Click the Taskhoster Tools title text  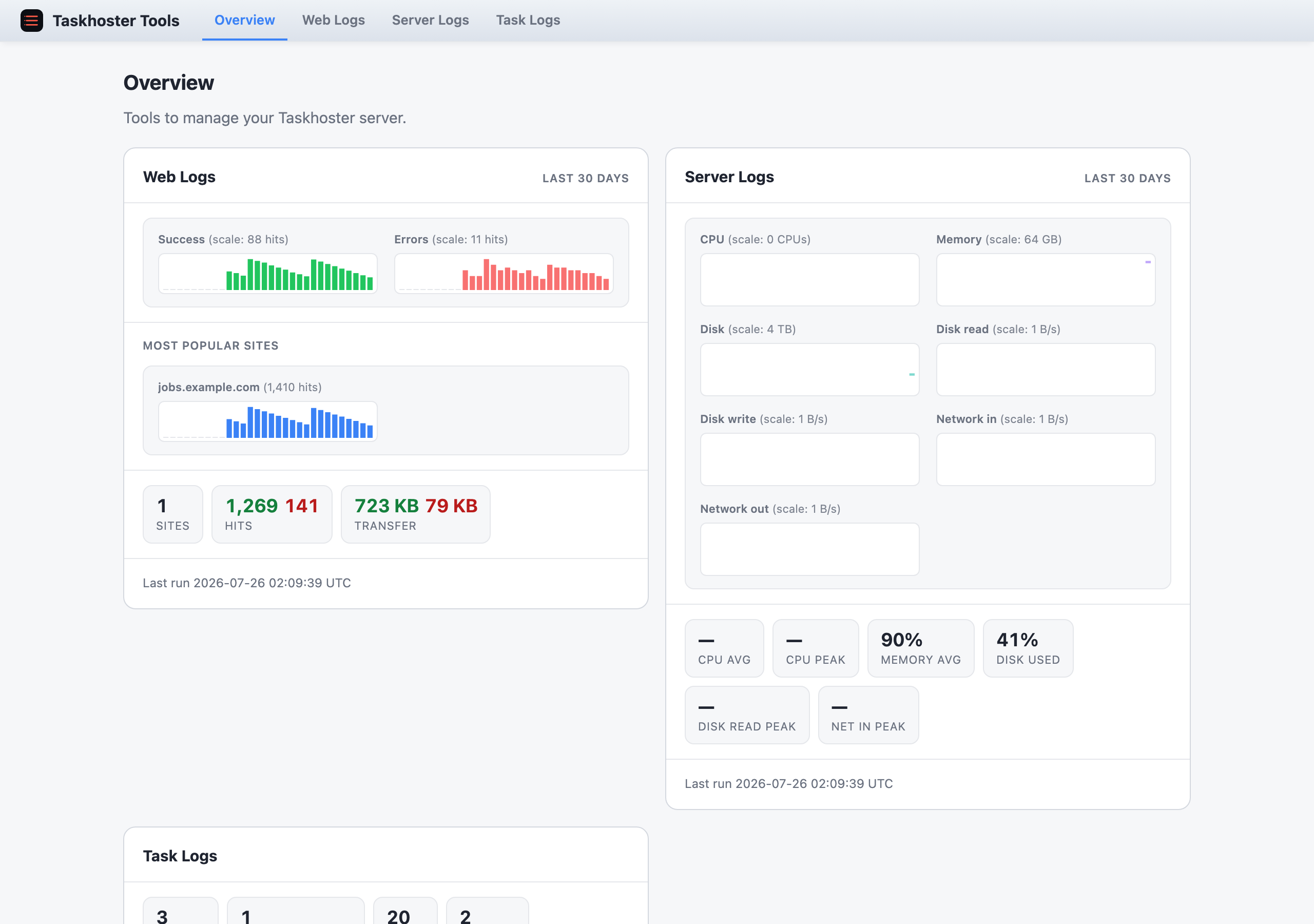click(x=115, y=21)
